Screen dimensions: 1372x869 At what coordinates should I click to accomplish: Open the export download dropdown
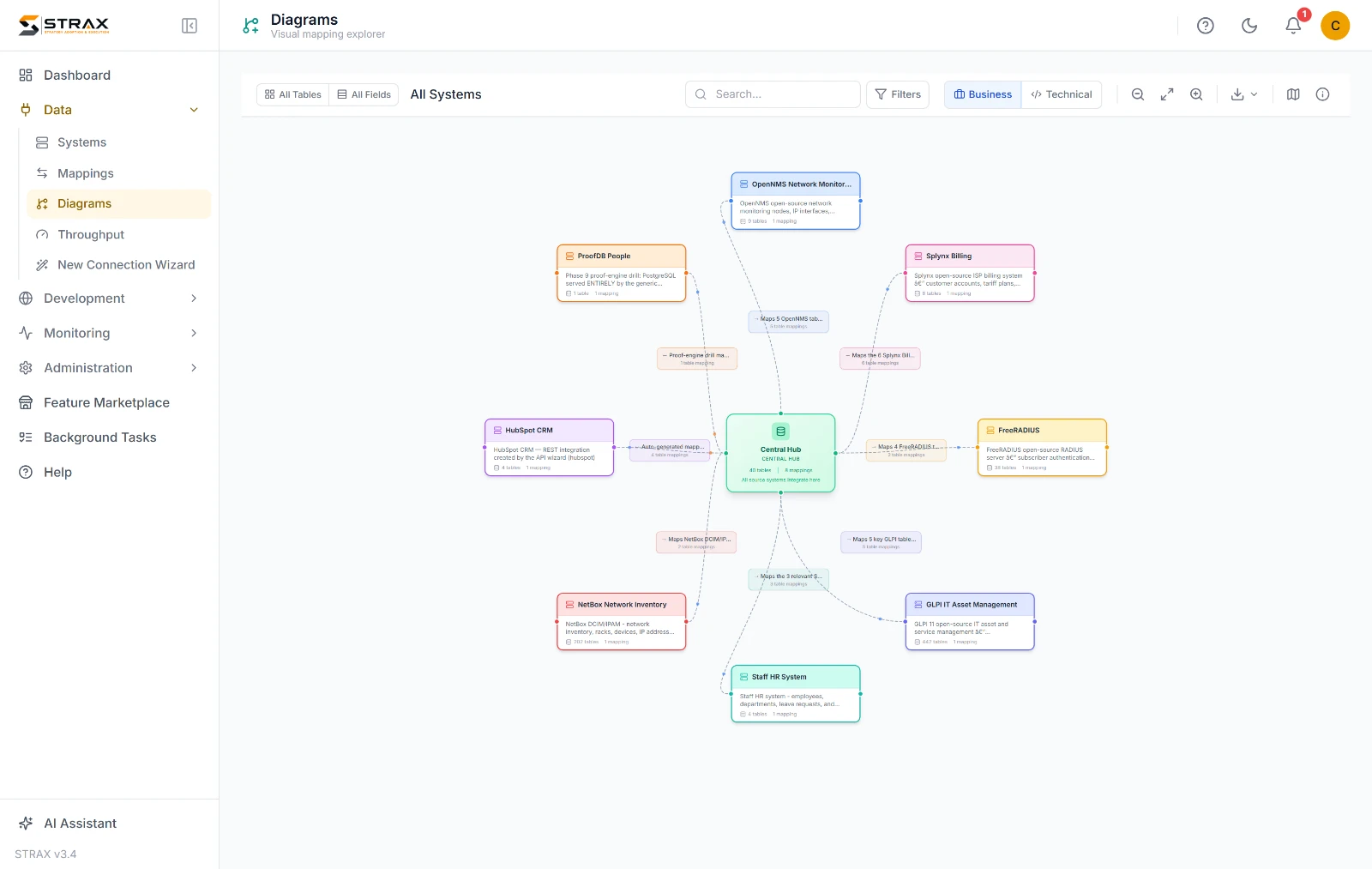pyautogui.click(x=1244, y=94)
